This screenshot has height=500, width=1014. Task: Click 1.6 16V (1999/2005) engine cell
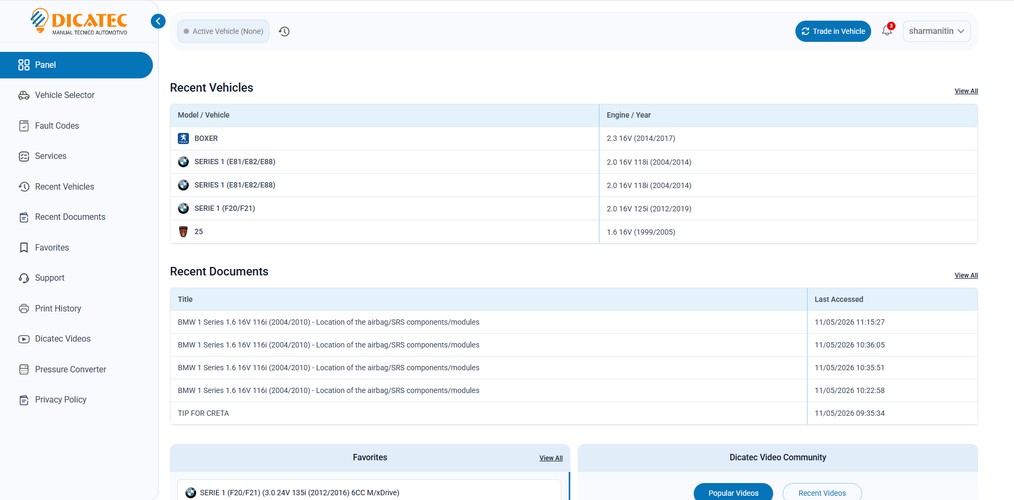(x=788, y=232)
